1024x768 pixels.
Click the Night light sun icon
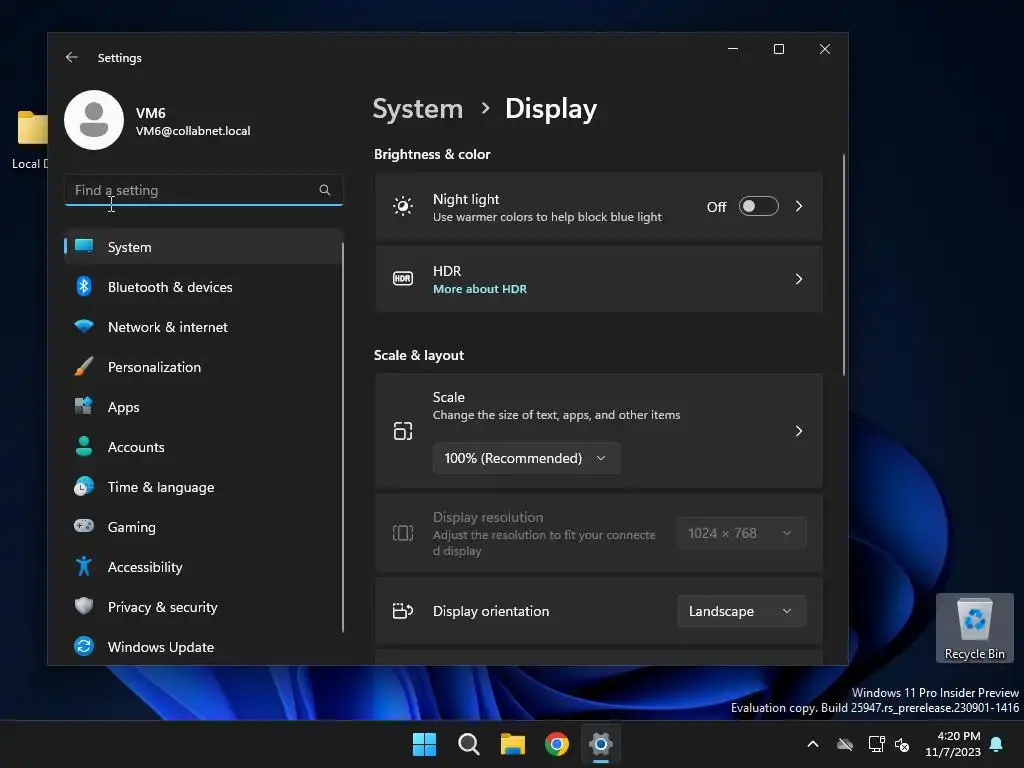[x=403, y=206]
